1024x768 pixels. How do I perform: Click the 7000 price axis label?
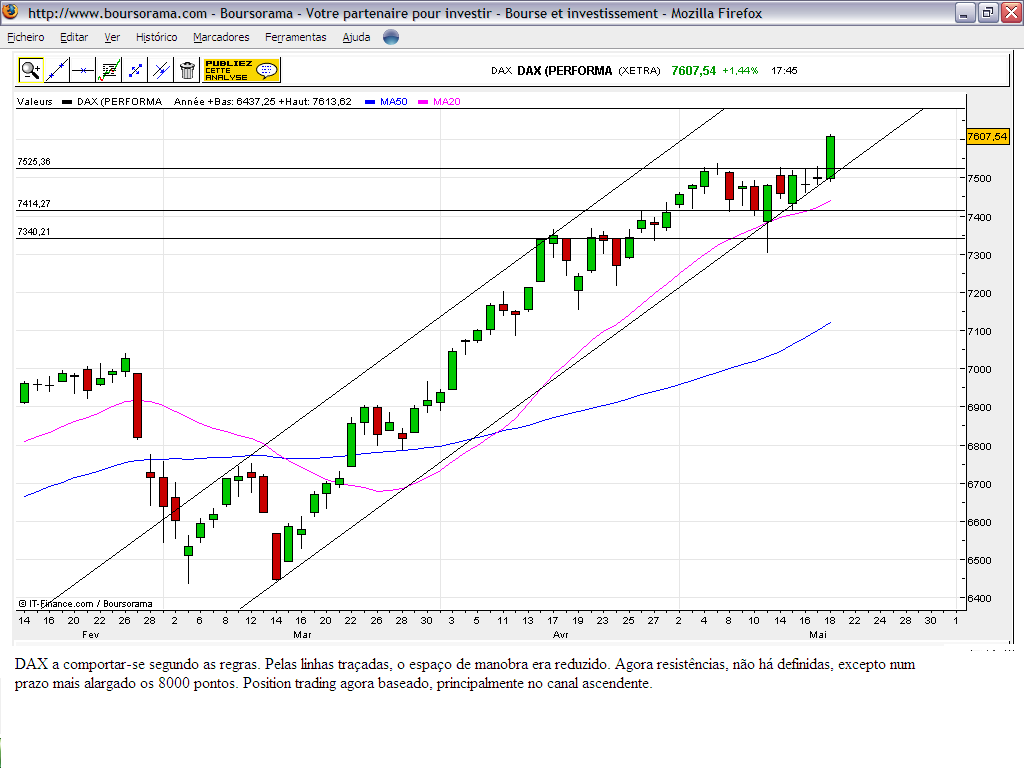980,370
